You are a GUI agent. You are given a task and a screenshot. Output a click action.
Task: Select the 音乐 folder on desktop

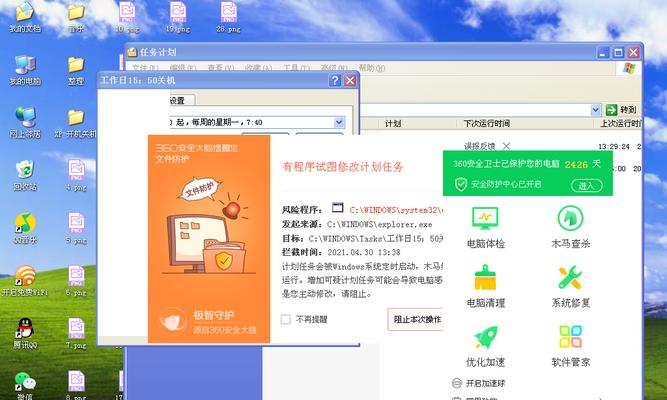pos(76,18)
